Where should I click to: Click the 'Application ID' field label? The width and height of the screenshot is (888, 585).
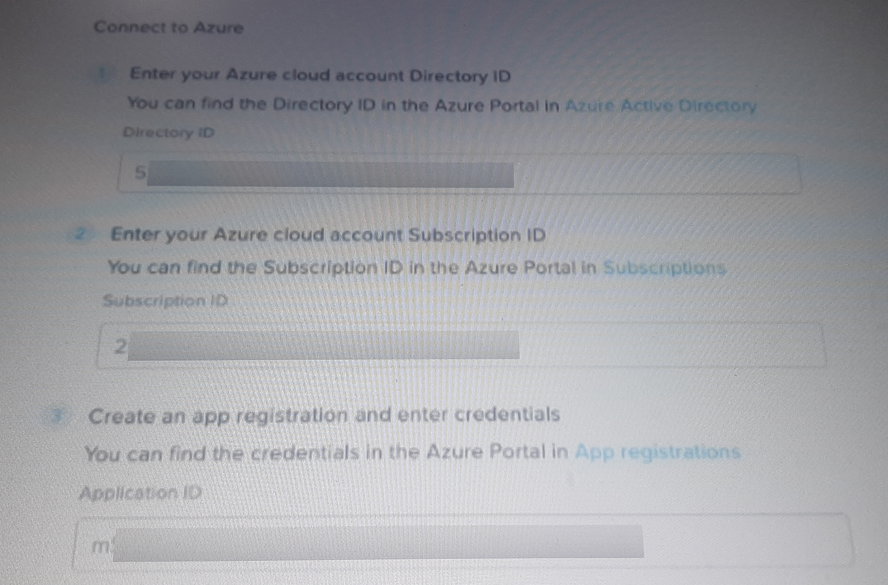pos(140,493)
